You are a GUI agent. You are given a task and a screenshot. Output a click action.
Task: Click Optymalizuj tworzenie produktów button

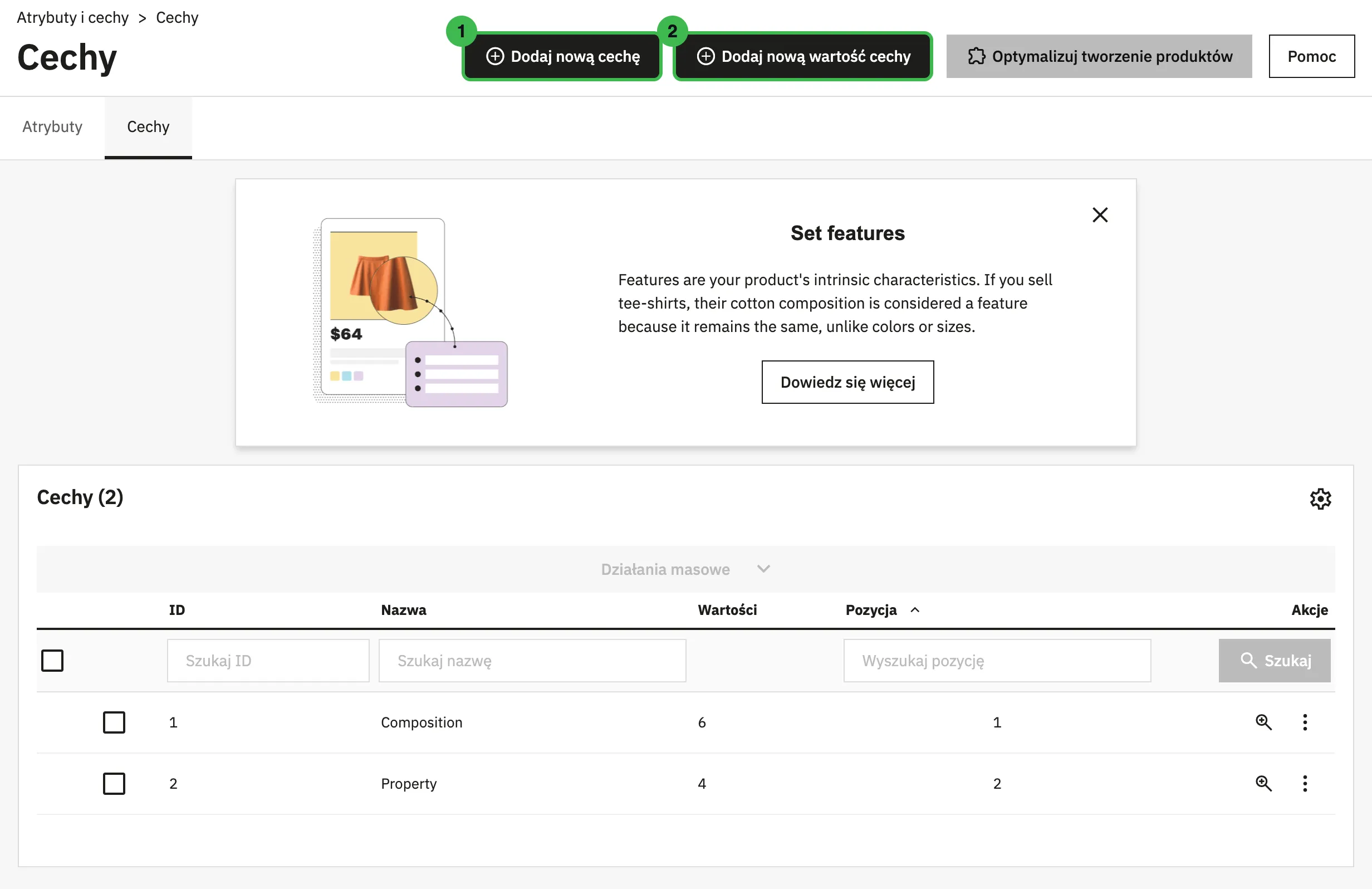point(1099,56)
